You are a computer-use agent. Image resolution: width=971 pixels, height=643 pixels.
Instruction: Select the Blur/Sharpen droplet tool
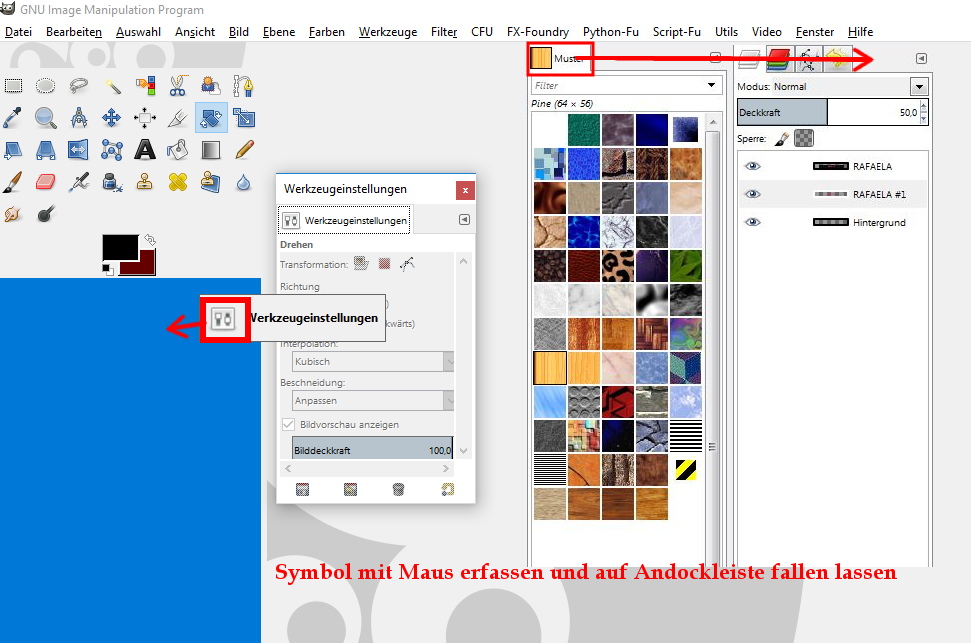point(243,182)
